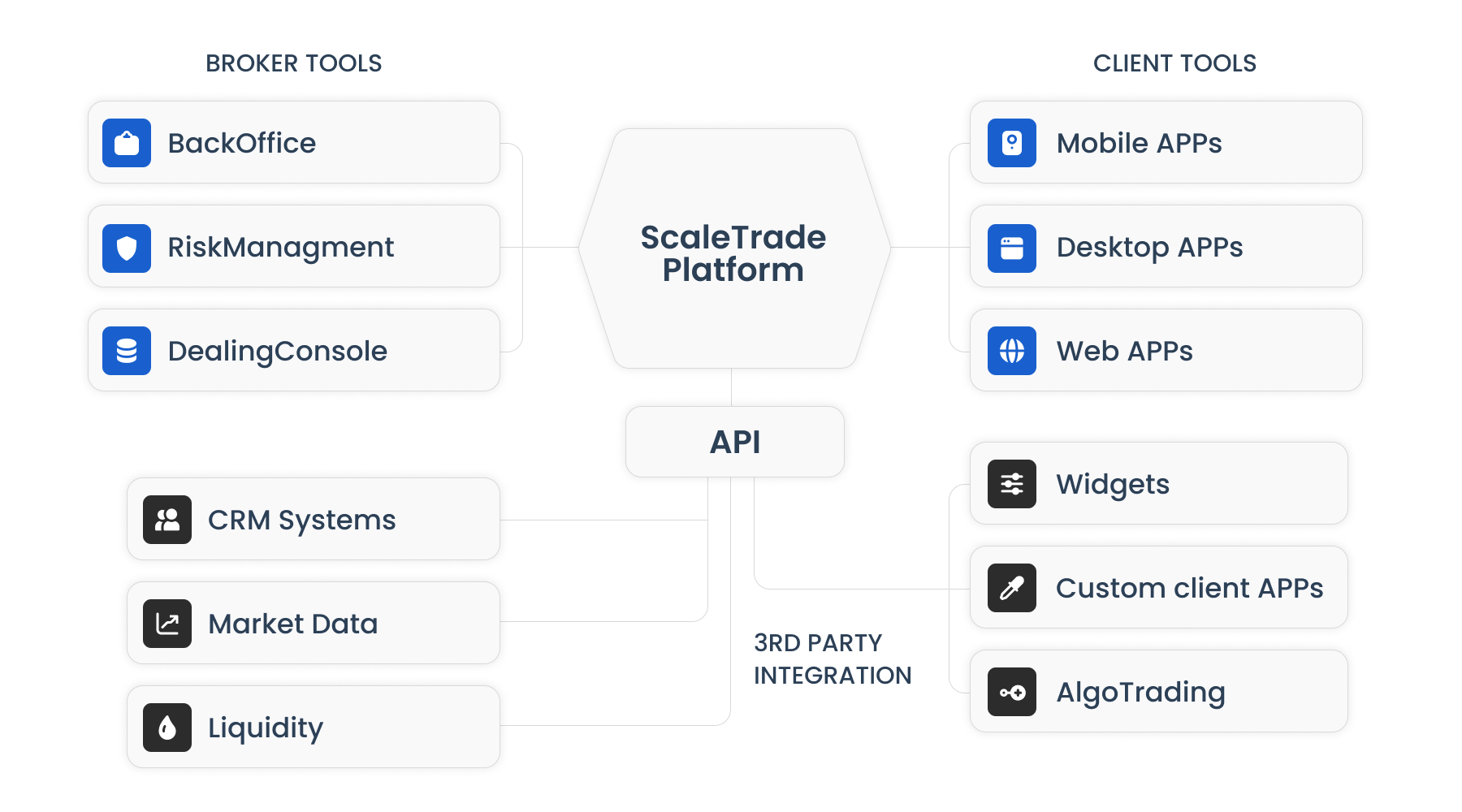This screenshot has height=812, width=1462.
Task: Click the CLIENT TOOLS heading
Action: coord(1174,63)
